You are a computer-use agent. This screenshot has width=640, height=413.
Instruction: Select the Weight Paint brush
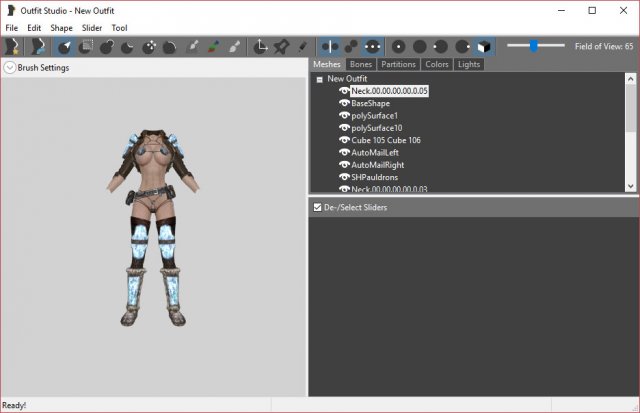[x=193, y=46]
